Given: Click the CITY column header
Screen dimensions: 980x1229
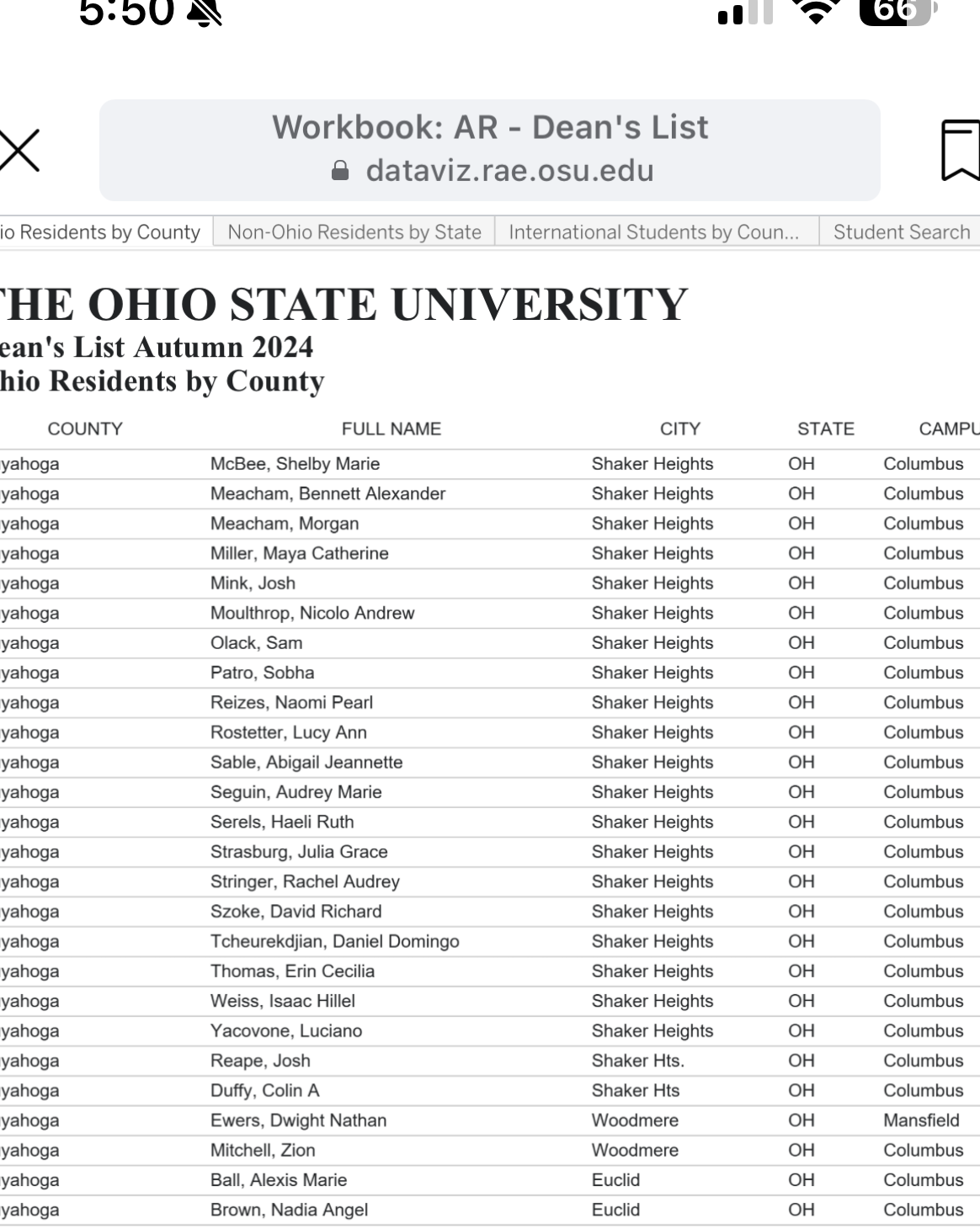Looking at the screenshot, I should [x=679, y=429].
